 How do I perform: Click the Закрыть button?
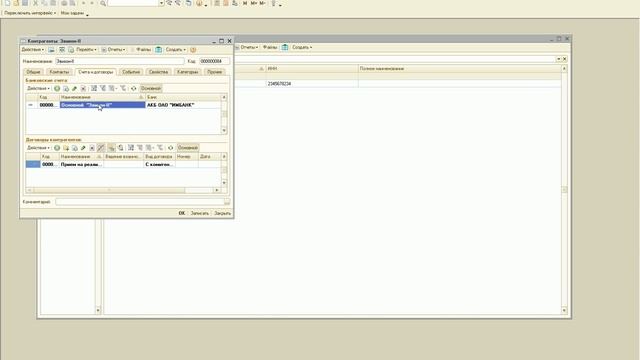tap(222, 213)
